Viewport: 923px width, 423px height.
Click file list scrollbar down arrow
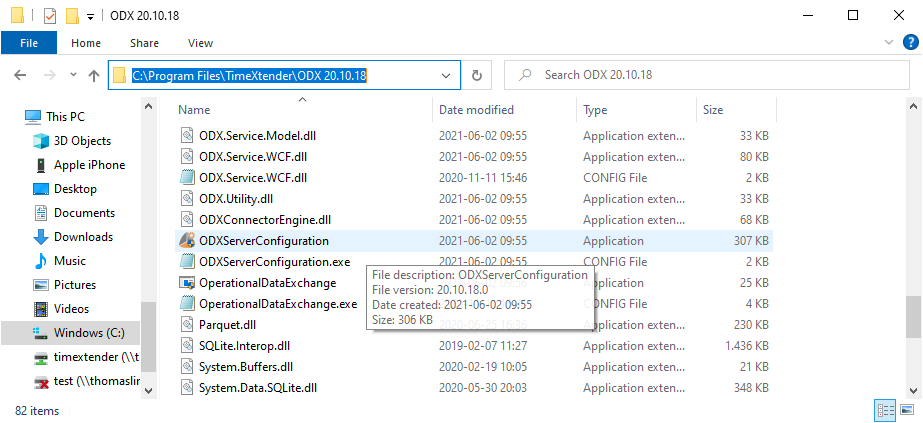click(912, 390)
